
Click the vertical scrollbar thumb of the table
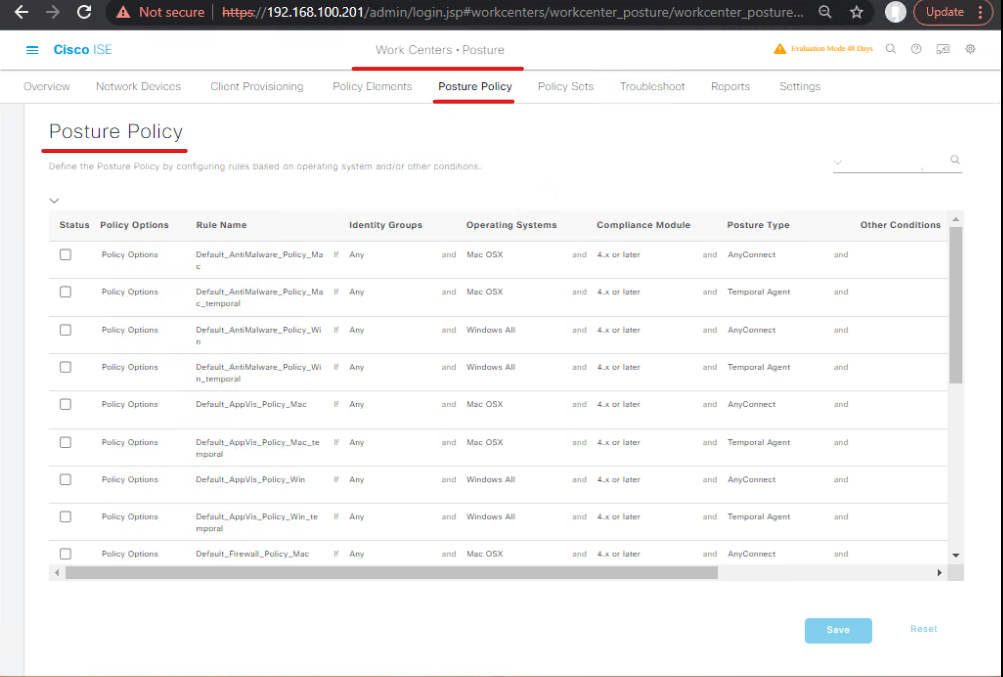point(956,305)
